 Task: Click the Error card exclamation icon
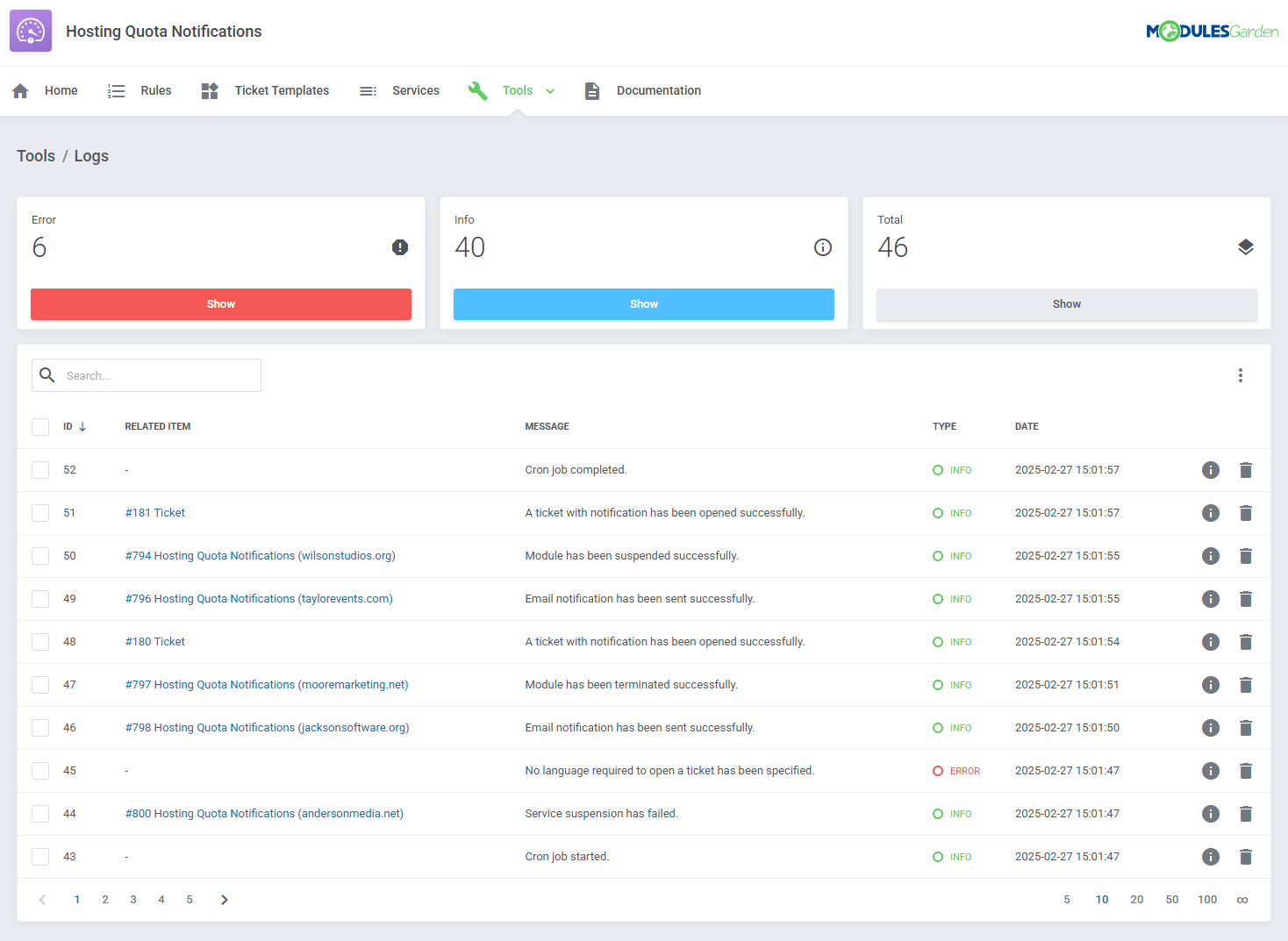click(x=400, y=247)
